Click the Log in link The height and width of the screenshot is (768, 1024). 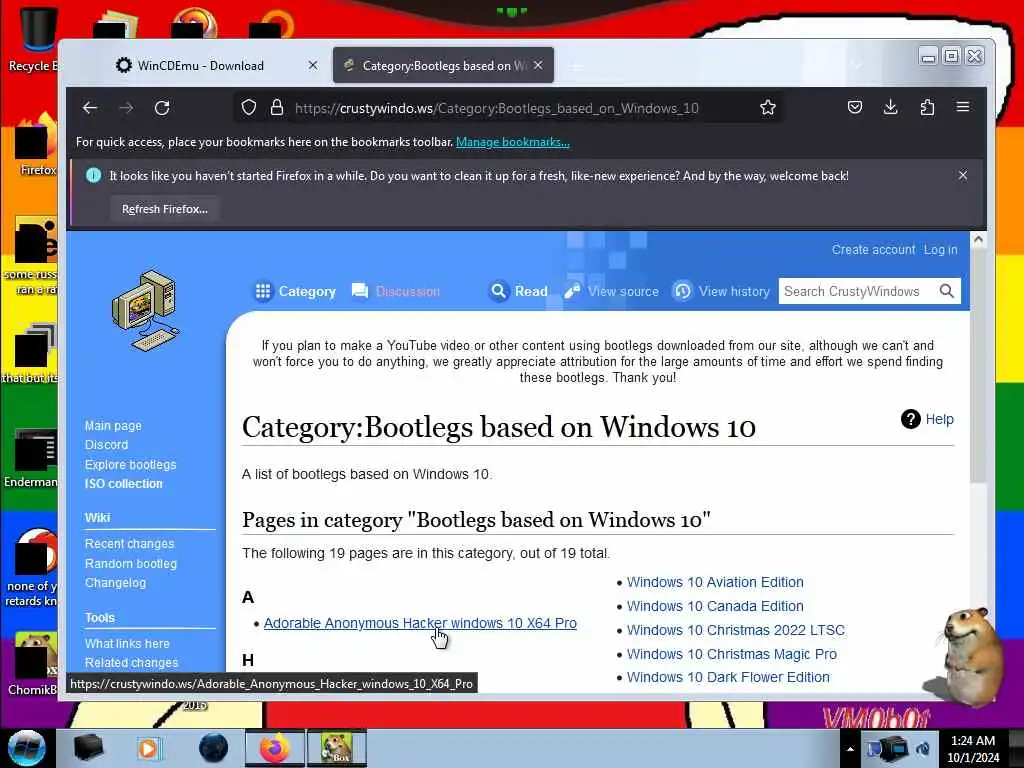point(940,249)
